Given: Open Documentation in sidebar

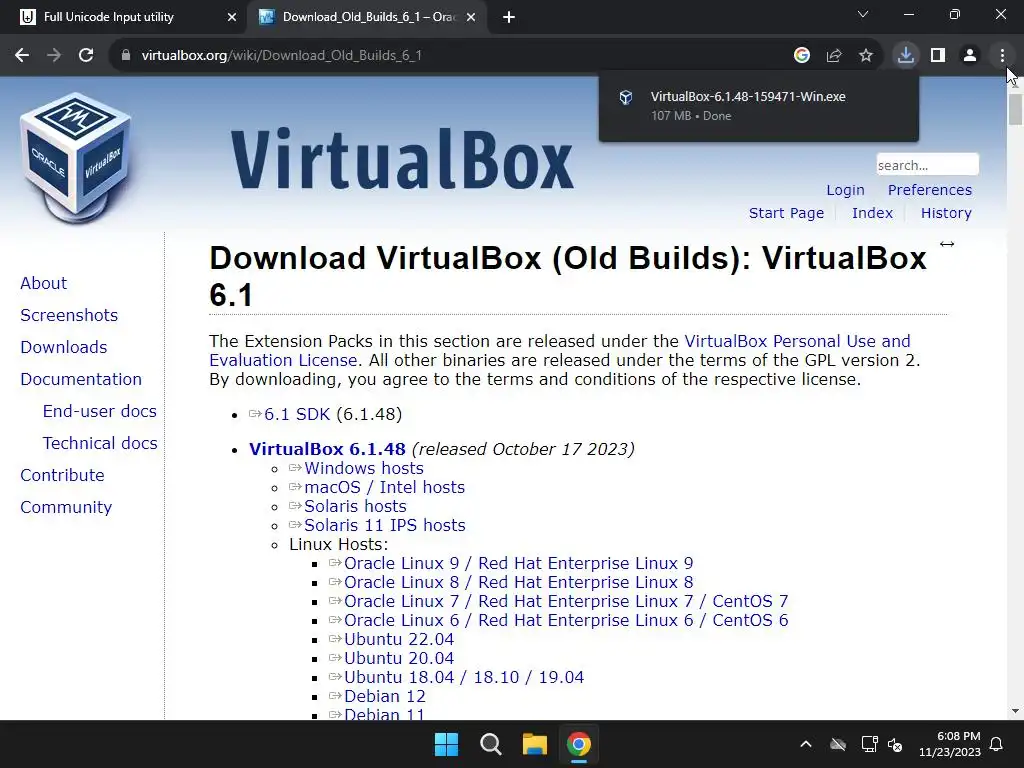Looking at the screenshot, I should [x=80, y=379].
